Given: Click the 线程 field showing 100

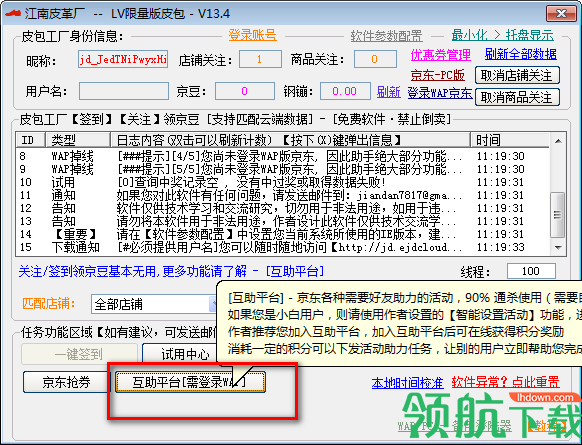Looking at the screenshot, I should tap(531, 271).
